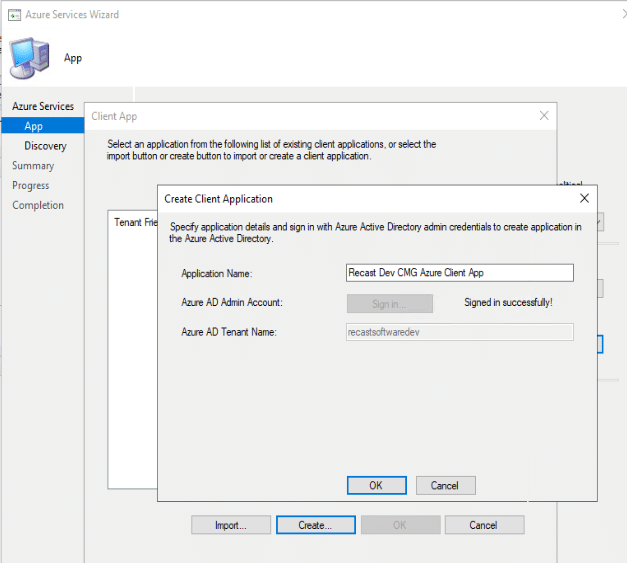Select Azure Services in the wizard sidebar
This screenshot has height=563, width=627.
pos(43,106)
